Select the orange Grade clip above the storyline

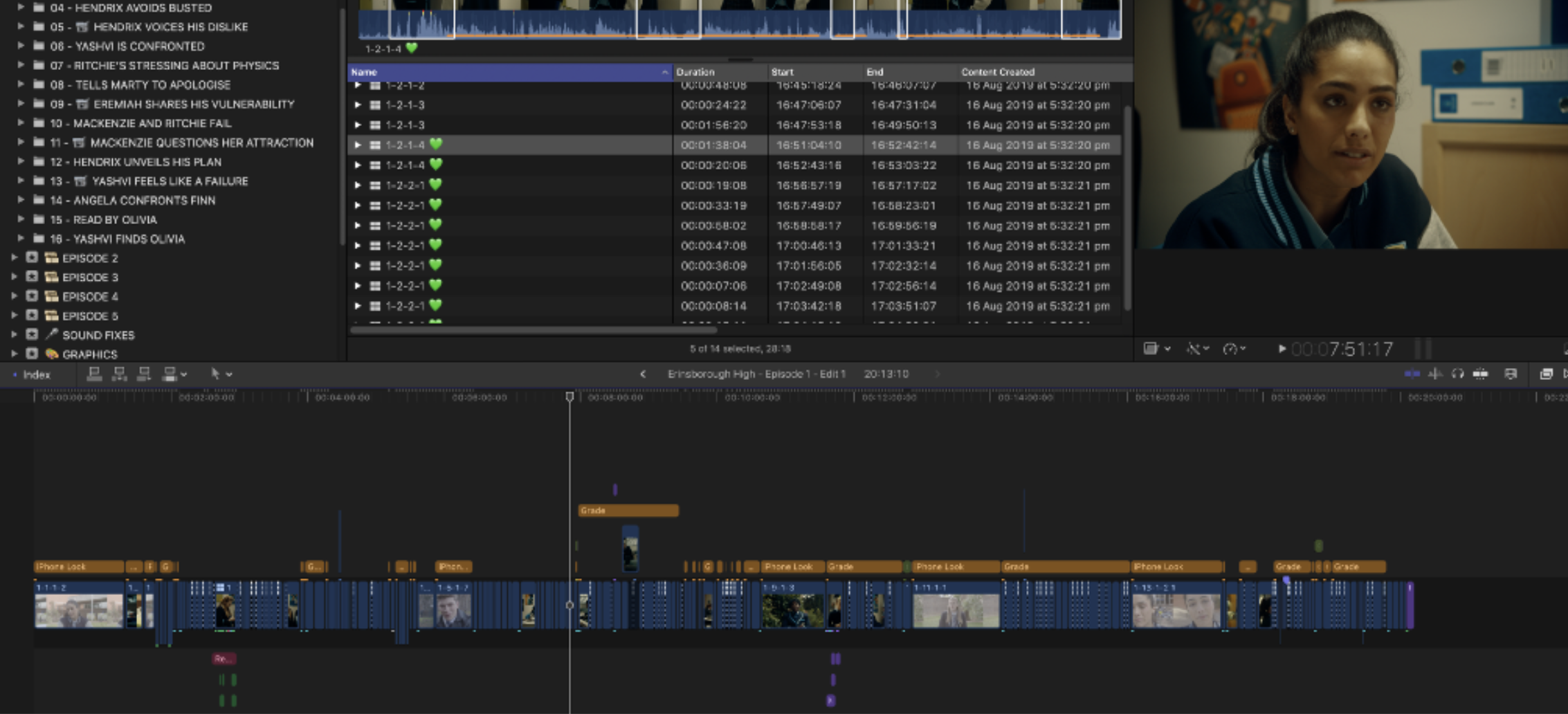628,511
